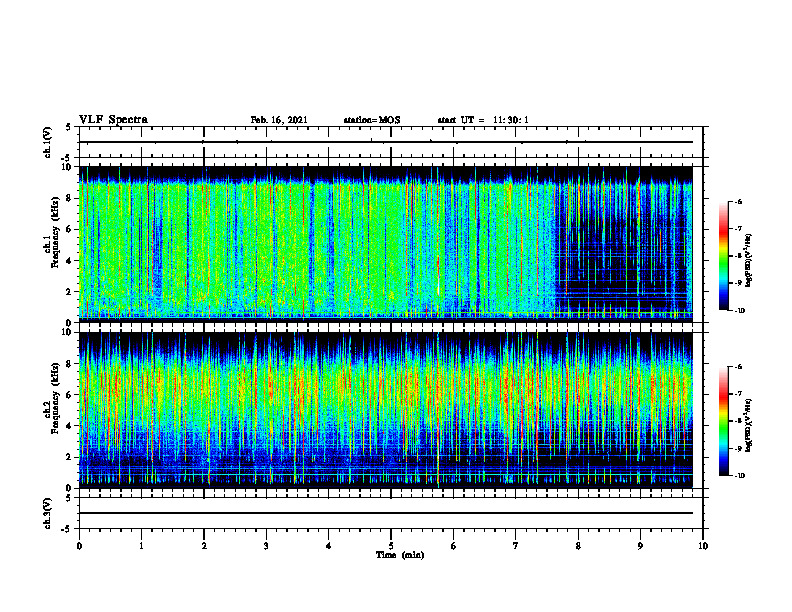The width and height of the screenshot is (792, 612).
Task: Click the "VLF Spectra" plot title
Action: (113, 120)
